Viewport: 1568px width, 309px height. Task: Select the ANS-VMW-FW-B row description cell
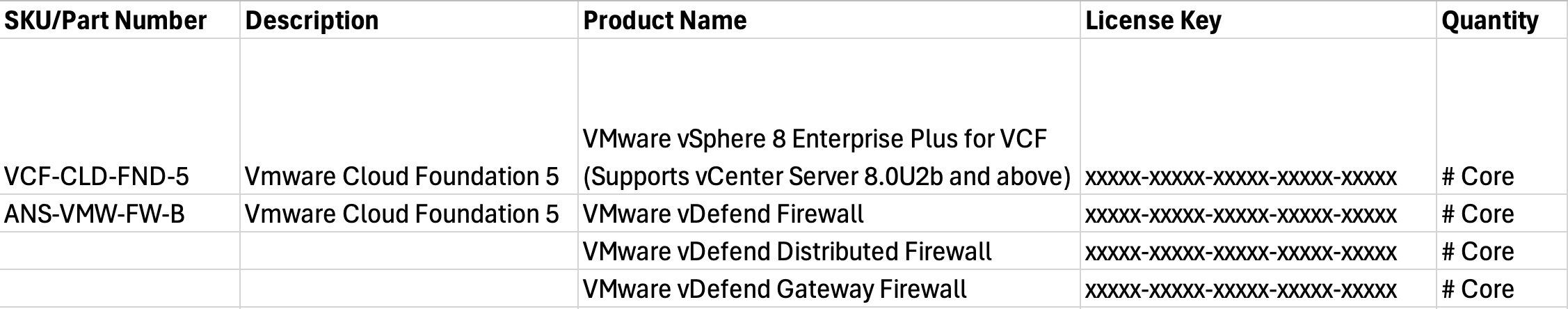click(x=401, y=214)
